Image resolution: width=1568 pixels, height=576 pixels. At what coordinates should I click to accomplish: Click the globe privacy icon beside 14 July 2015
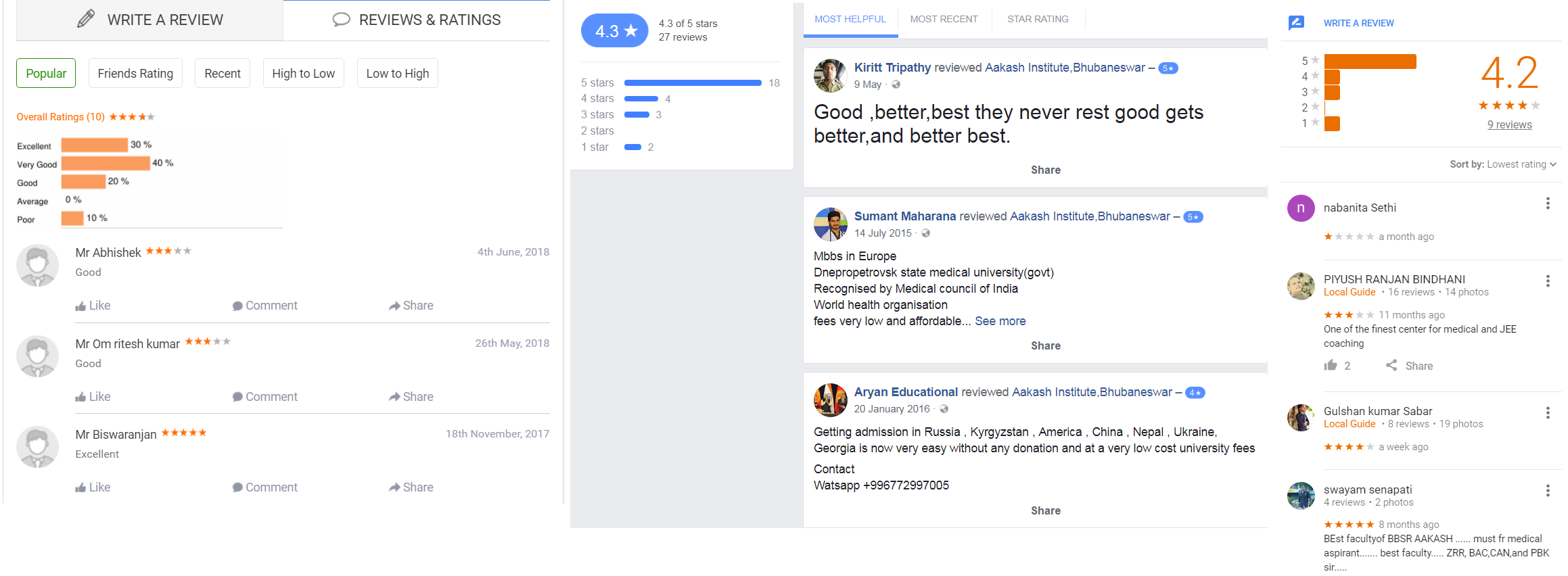[926, 233]
